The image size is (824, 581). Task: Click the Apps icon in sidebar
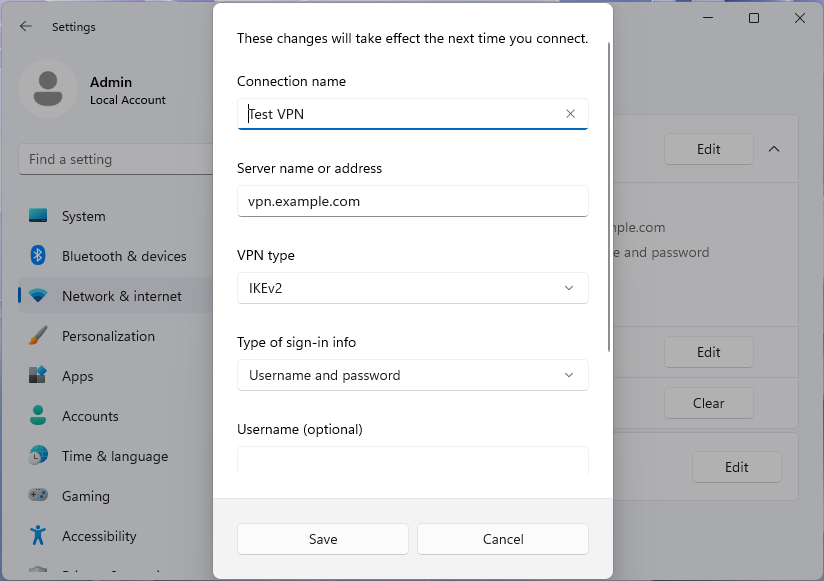38,376
